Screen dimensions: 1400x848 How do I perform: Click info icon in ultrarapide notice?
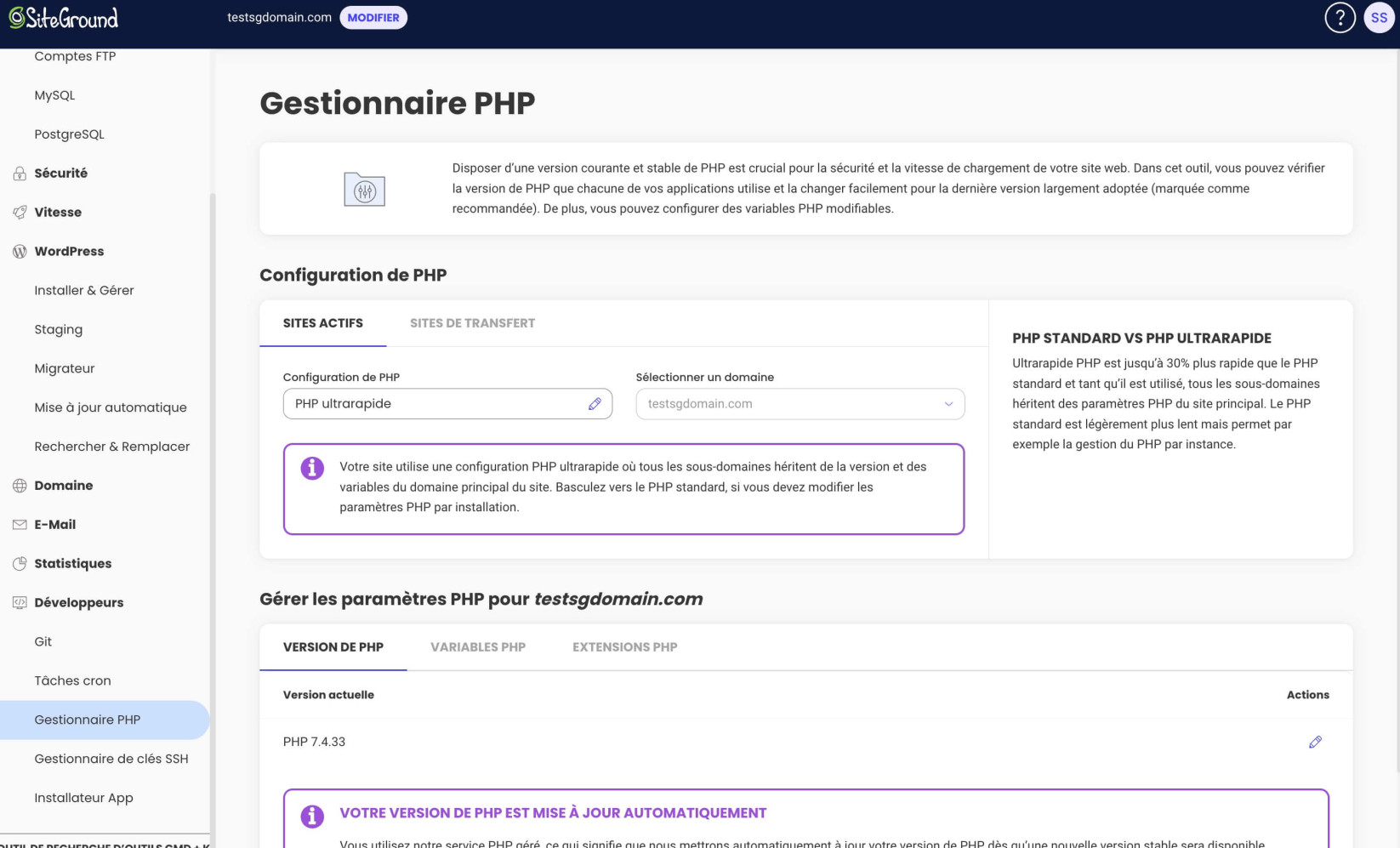pyautogui.click(x=312, y=469)
